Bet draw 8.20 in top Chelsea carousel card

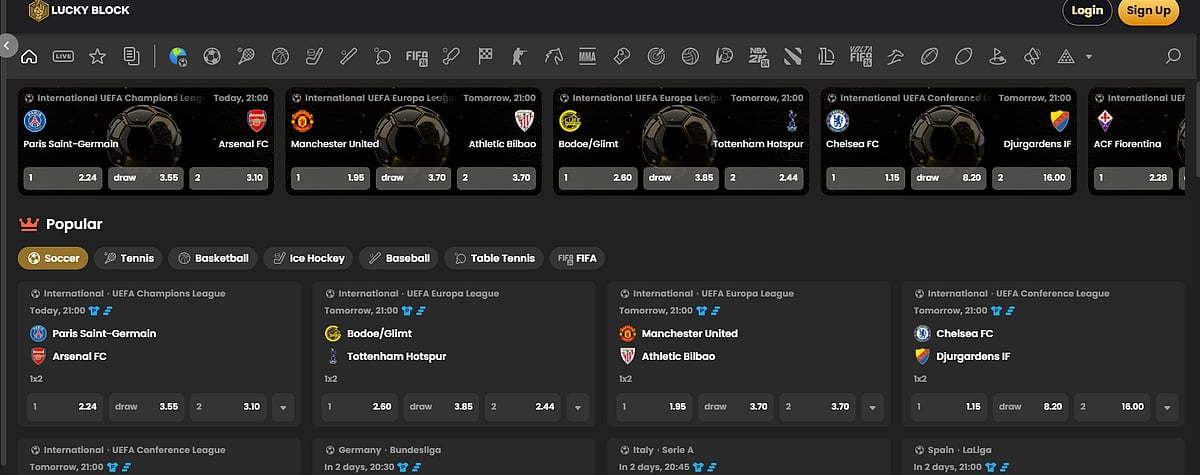pos(950,177)
